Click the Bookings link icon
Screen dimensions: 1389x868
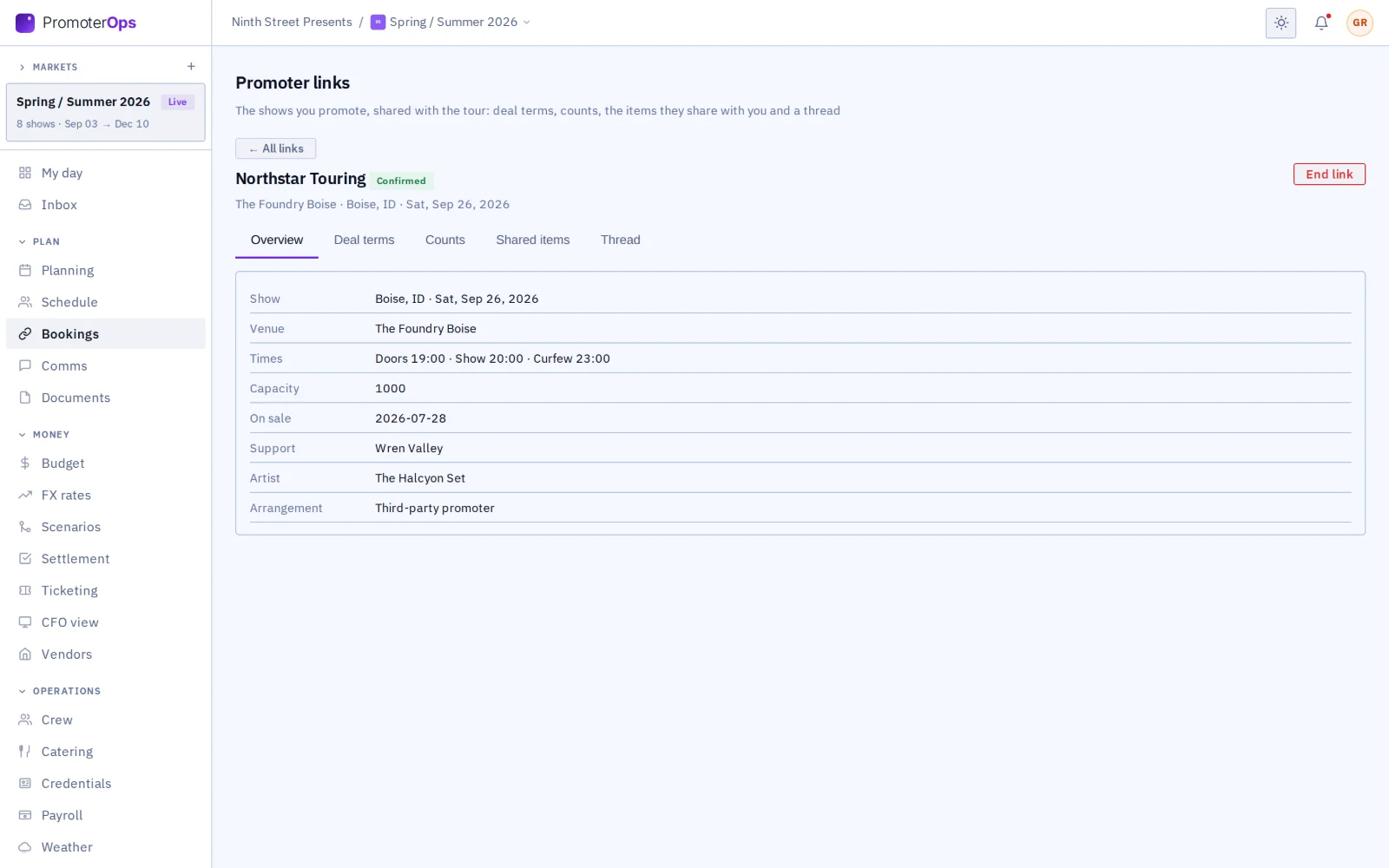click(25, 334)
